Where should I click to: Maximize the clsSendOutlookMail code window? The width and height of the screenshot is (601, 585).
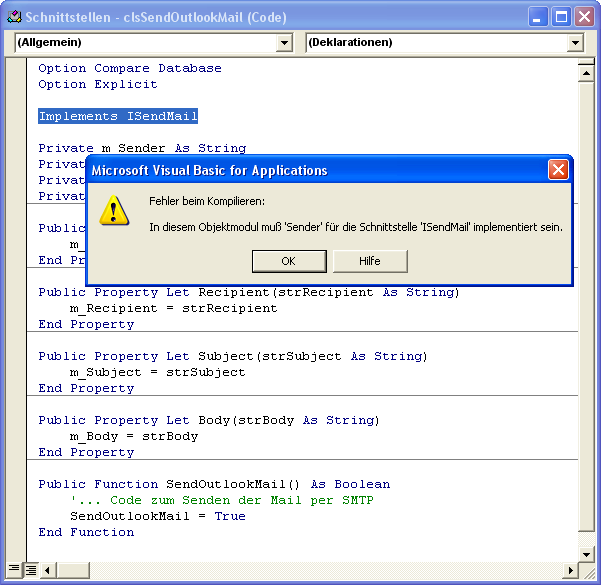(x=561, y=17)
